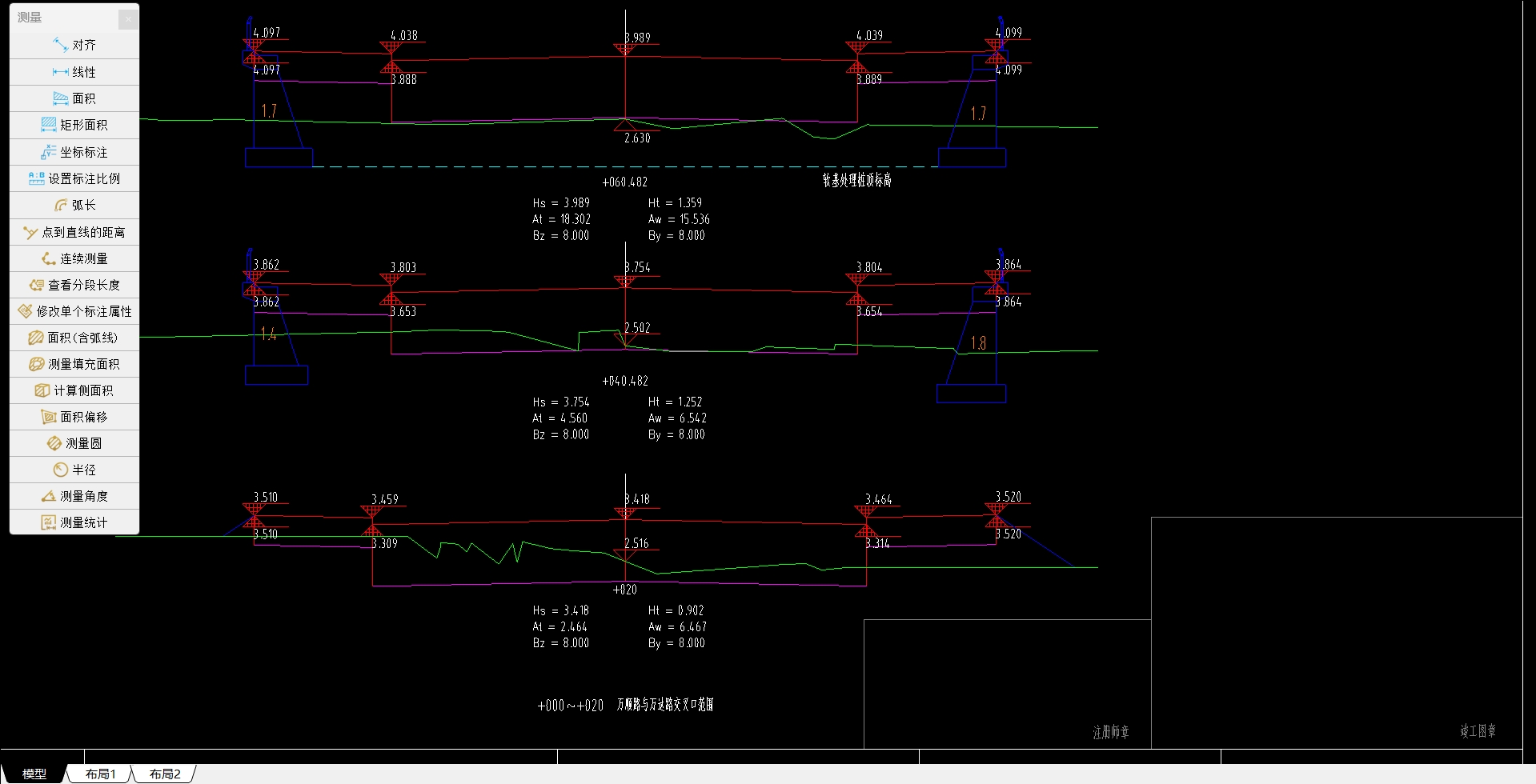Click the +060.482 station label
Image resolution: width=1536 pixels, height=784 pixels.
624,182
